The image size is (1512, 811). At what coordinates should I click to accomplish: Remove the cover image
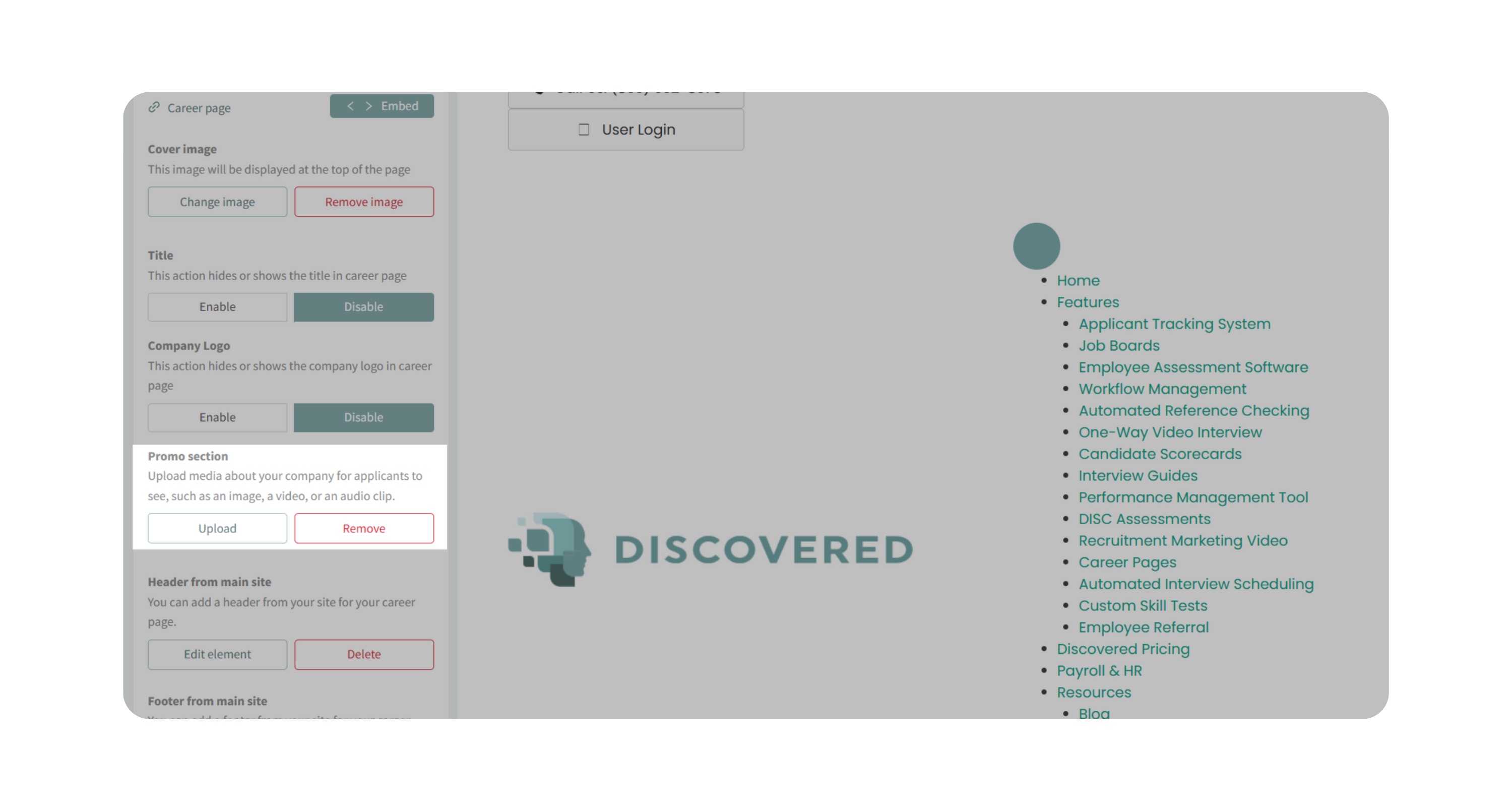[364, 202]
